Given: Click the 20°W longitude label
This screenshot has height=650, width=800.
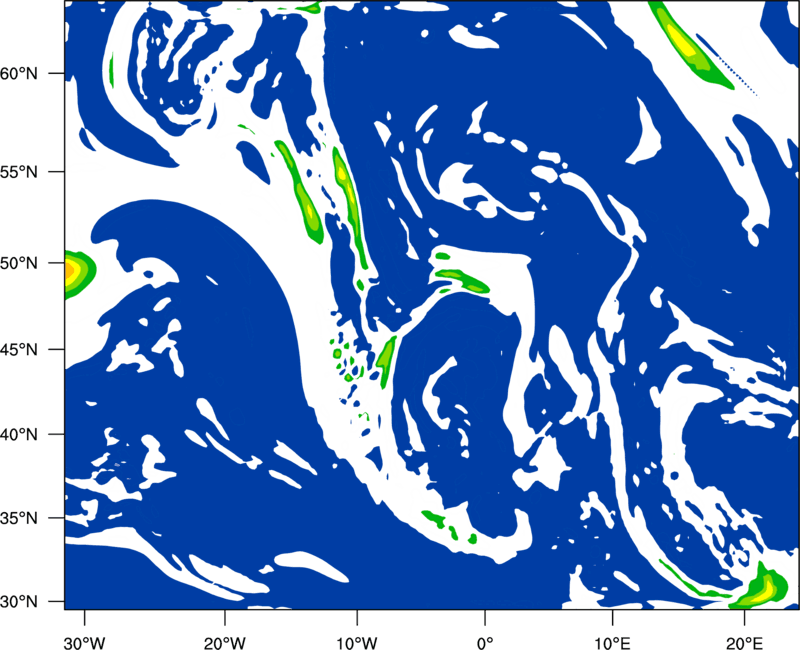Looking at the screenshot, I should click(225, 643).
